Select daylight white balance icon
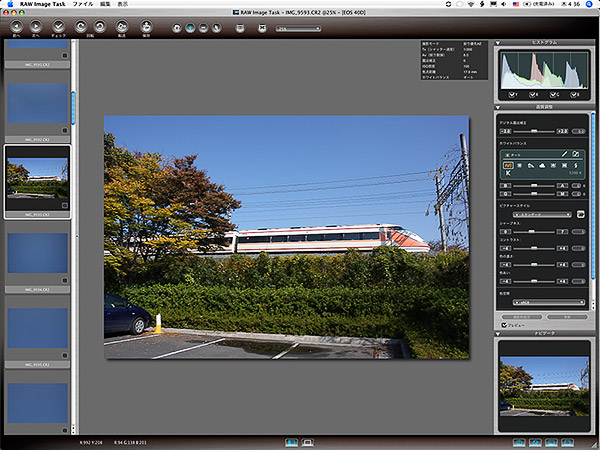The image size is (600, 450). [x=520, y=165]
